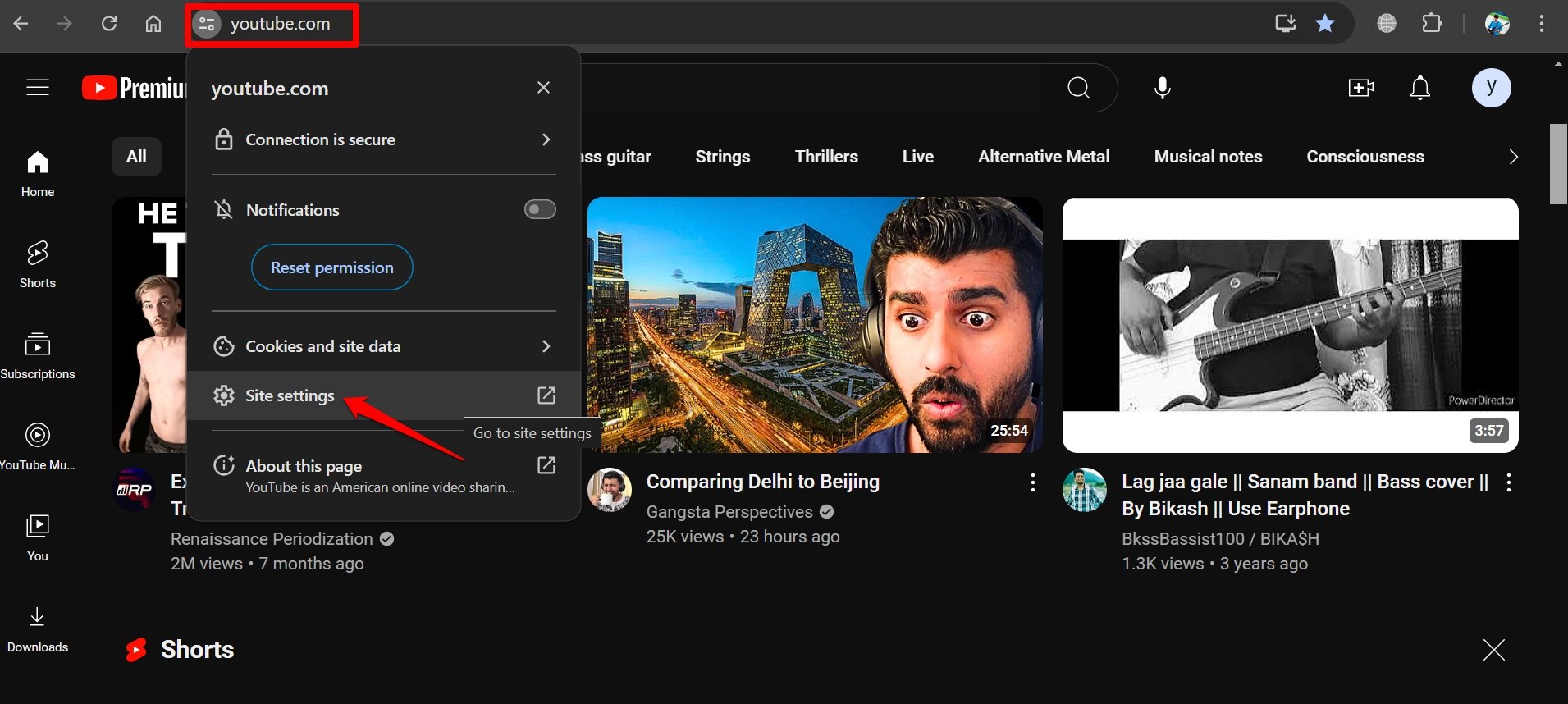
Task: Open the globe extension icon
Action: [1387, 24]
